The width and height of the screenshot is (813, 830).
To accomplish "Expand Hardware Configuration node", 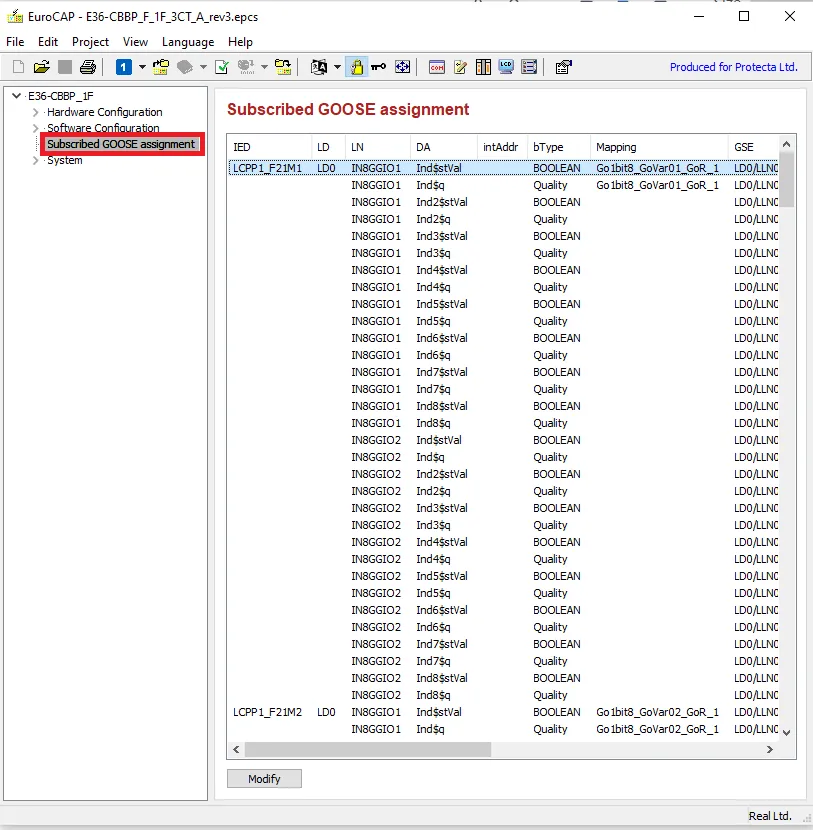I will (x=35, y=112).
